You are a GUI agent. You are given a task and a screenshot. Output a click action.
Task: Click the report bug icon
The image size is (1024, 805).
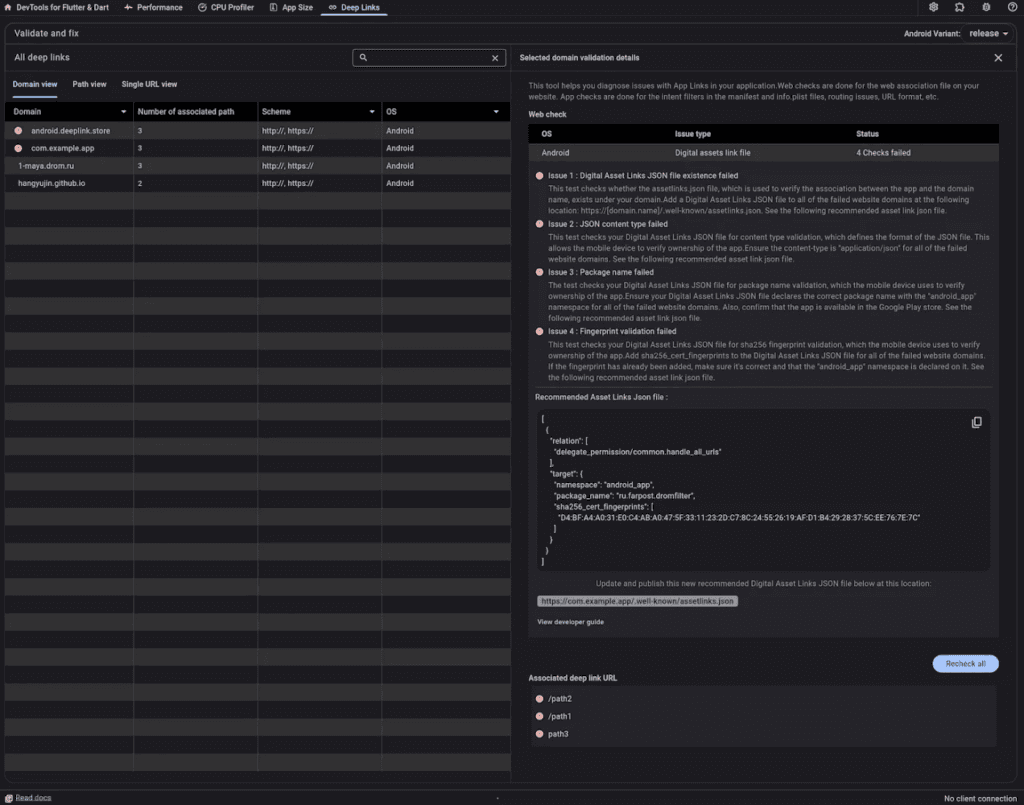(986, 7)
